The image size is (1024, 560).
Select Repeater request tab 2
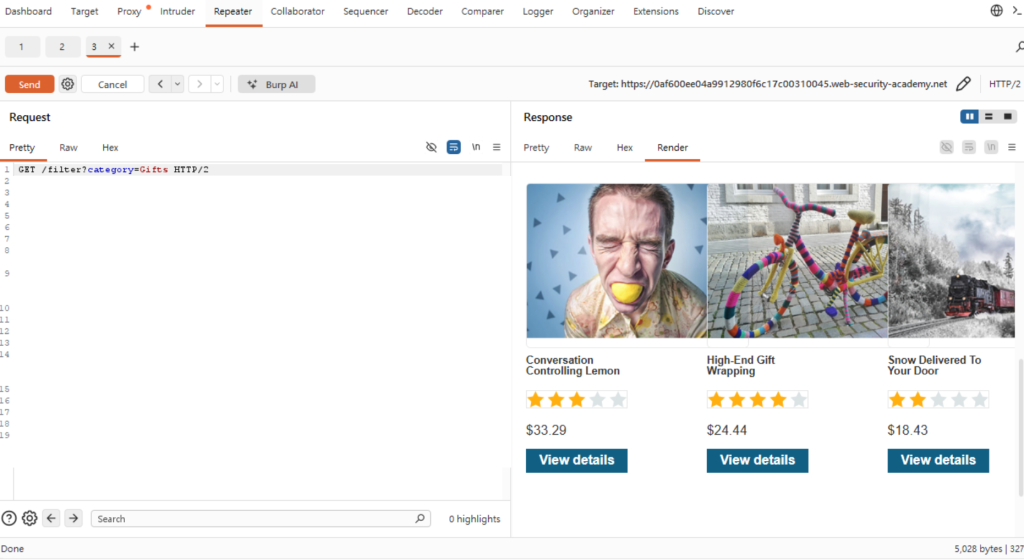click(x=62, y=46)
